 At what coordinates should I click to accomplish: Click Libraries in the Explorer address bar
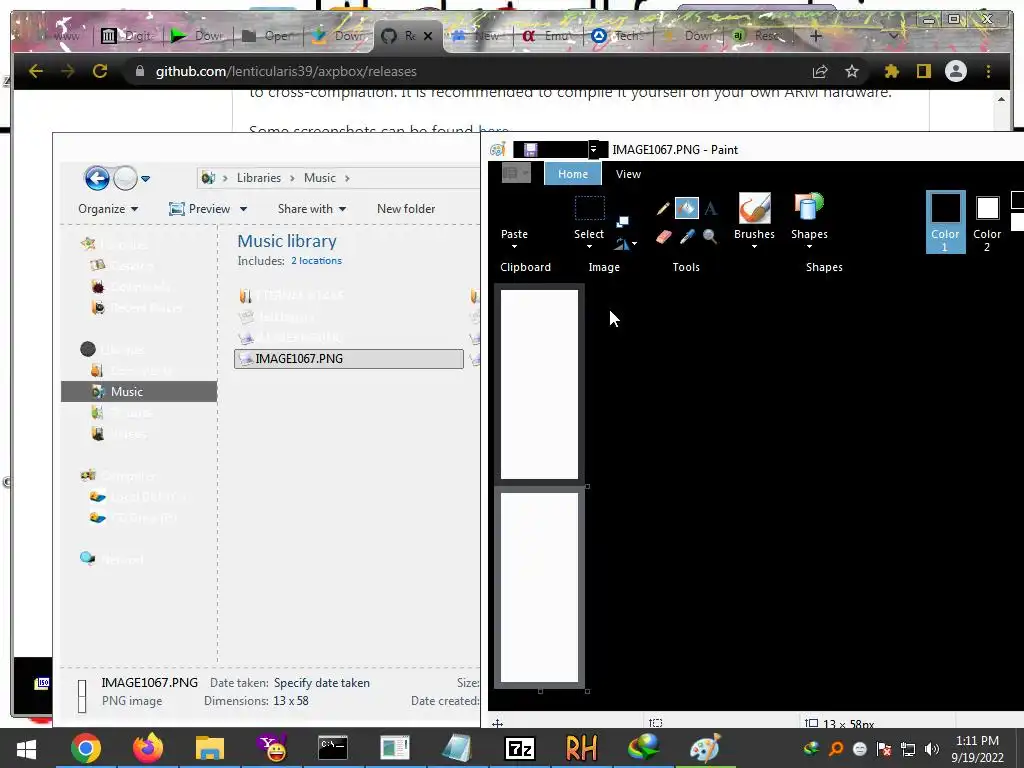click(x=259, y=178)
